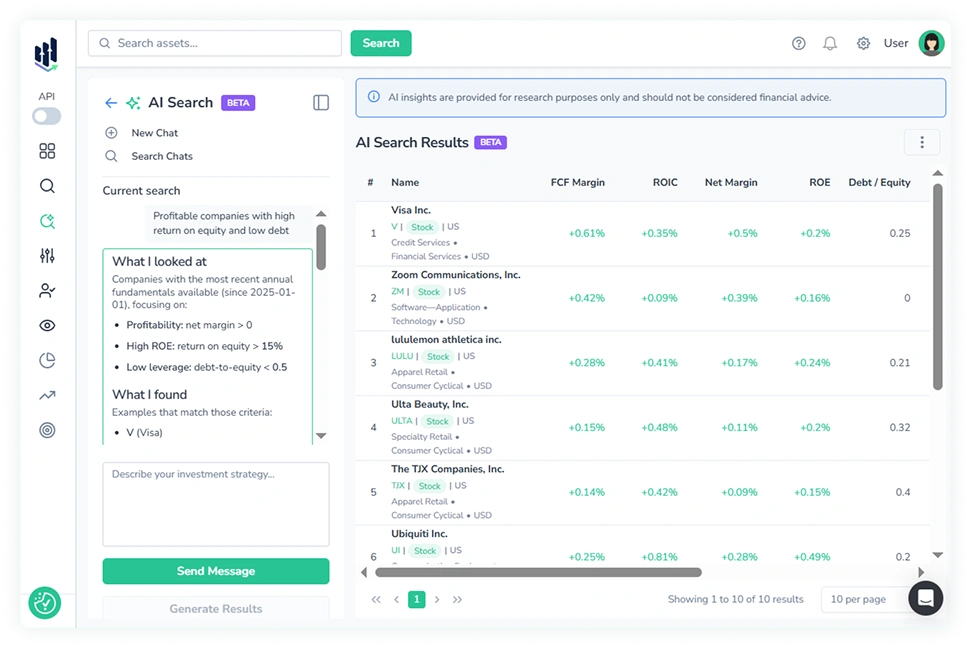Open the notifications bell icon
This screenshot has height=648, width=971.
(x=830, y=43)
